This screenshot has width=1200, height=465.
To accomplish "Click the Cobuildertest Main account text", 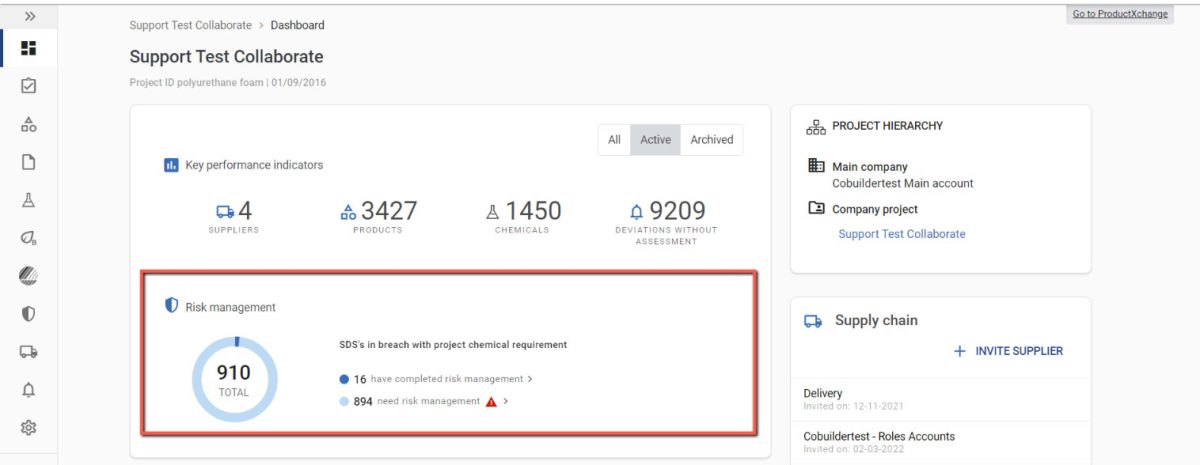I will click(x=903, y=184).
